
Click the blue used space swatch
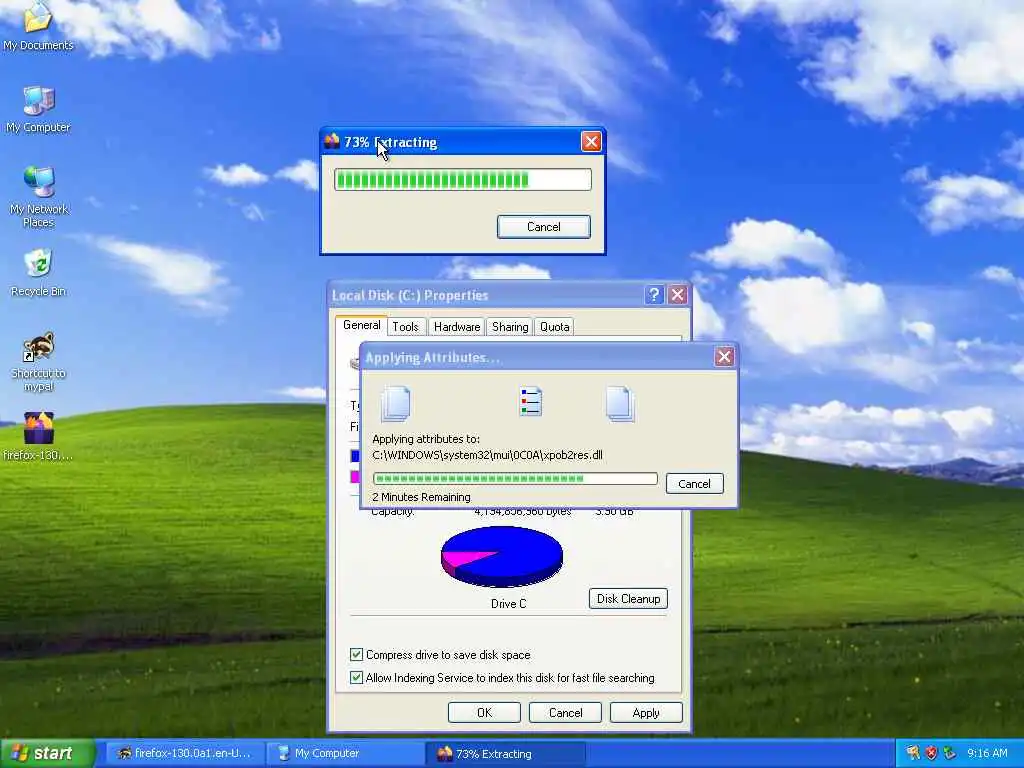pos(355,455)
